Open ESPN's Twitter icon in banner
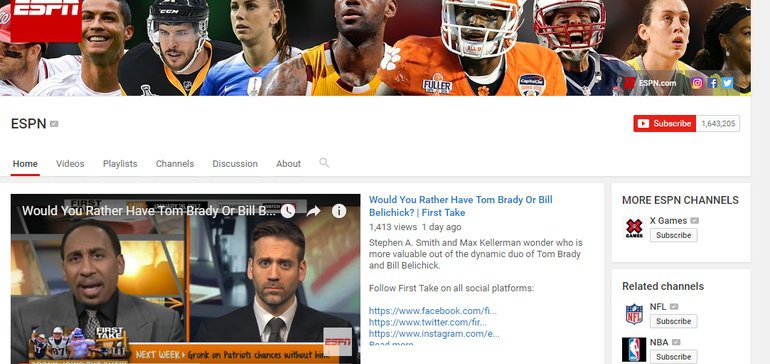 (x=728, y=83)
